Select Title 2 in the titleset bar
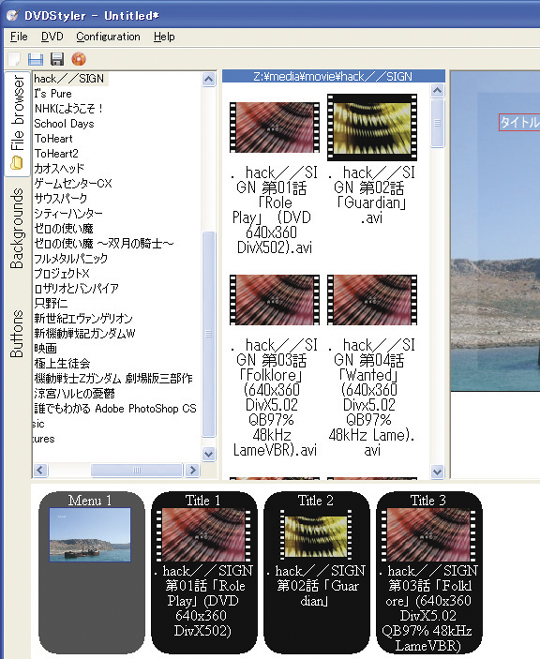540x659 pixels. tap(316, 572)
